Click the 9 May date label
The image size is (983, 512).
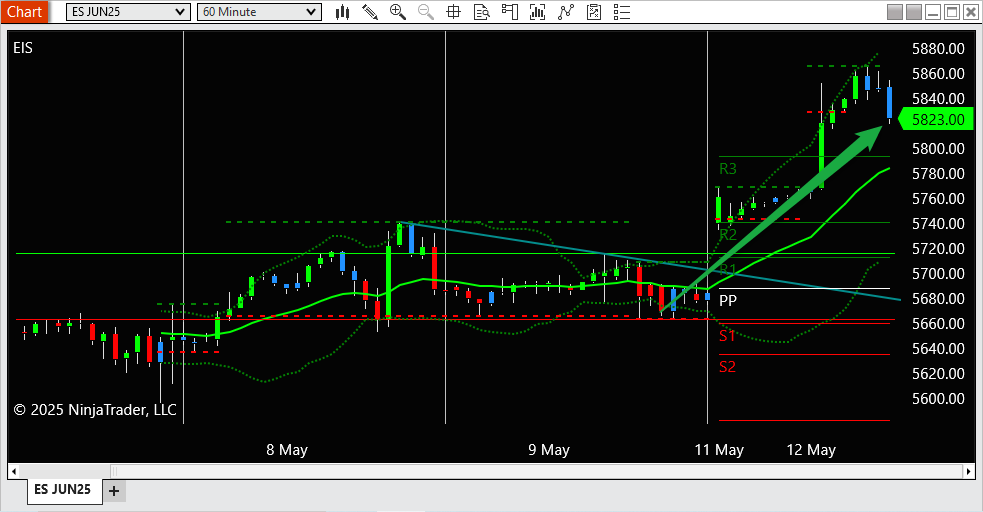(549, 450)
